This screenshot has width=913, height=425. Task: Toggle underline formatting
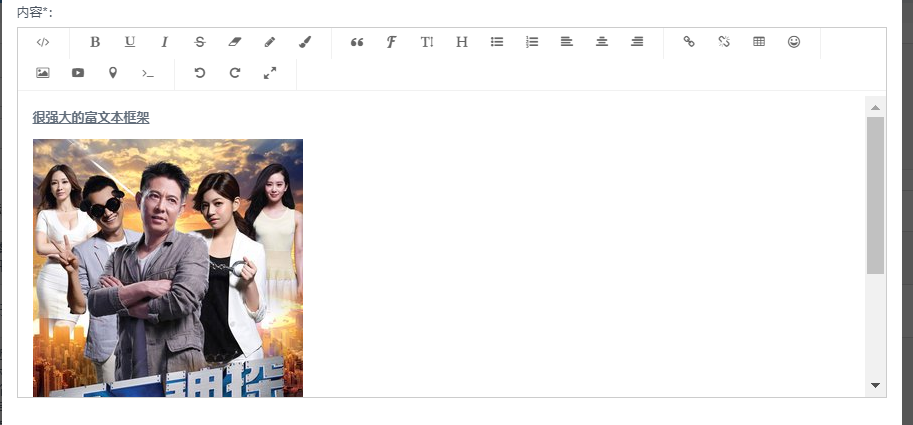coord(130,42)
